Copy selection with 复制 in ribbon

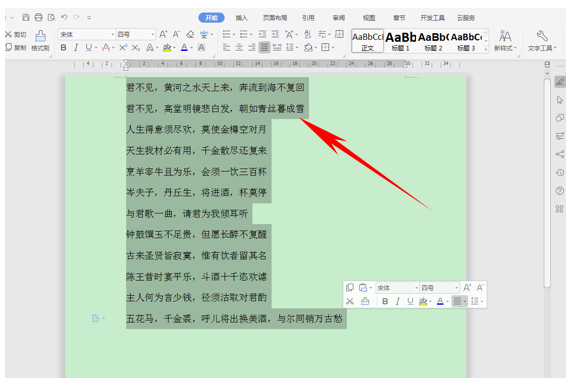[x=16, y=47]
